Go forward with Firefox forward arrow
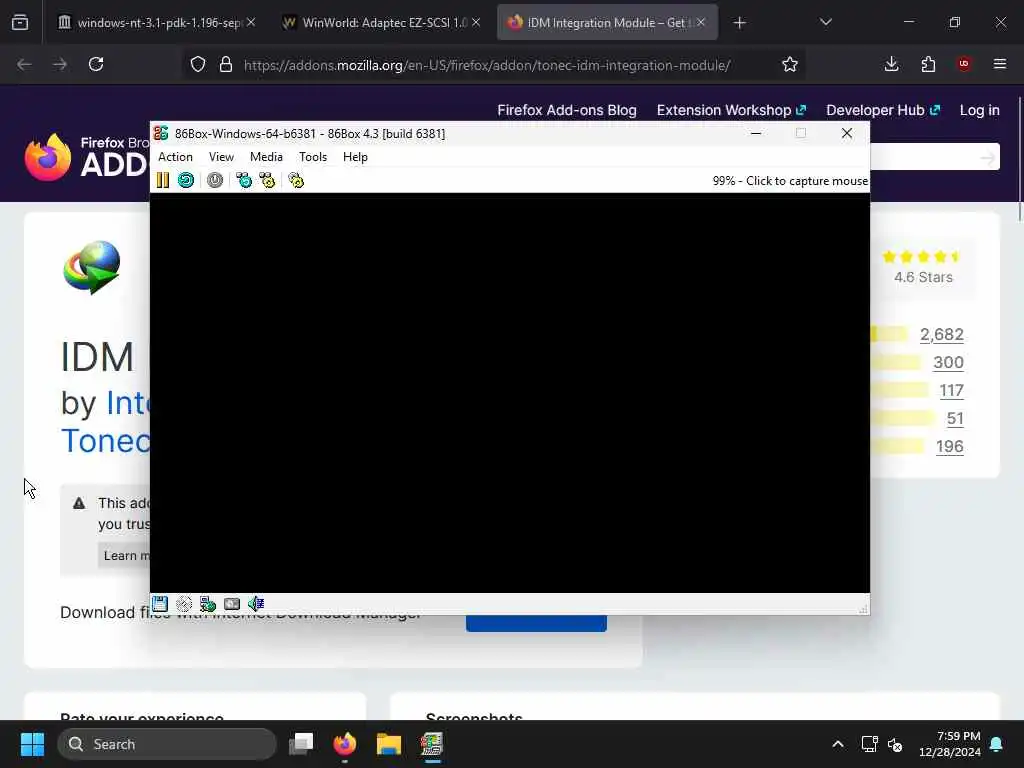1024x768 pixels. click(x=60, y=64)
